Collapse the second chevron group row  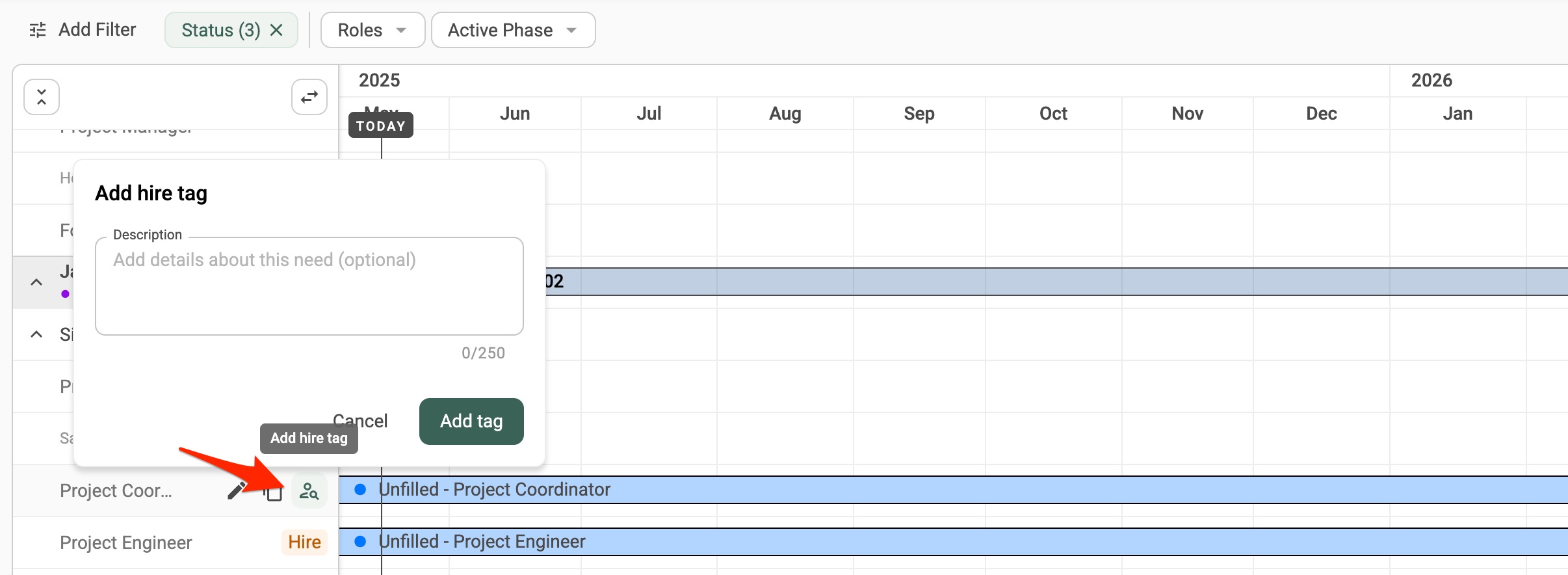pyautogui.click(x=36, y=334)
